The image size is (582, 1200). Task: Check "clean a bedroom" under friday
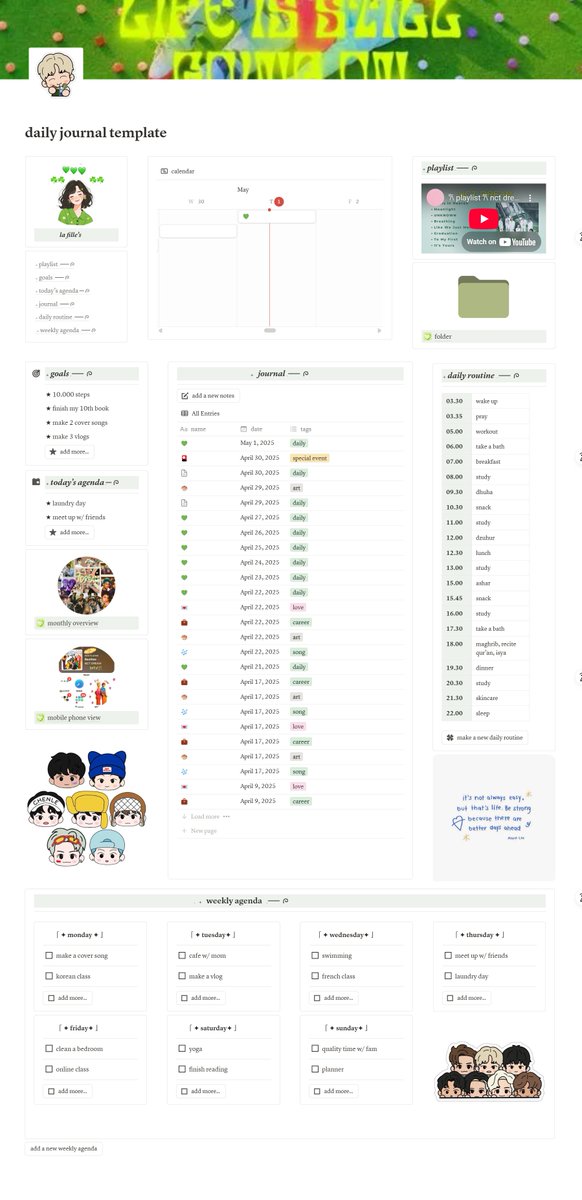tap(49, 1048)
